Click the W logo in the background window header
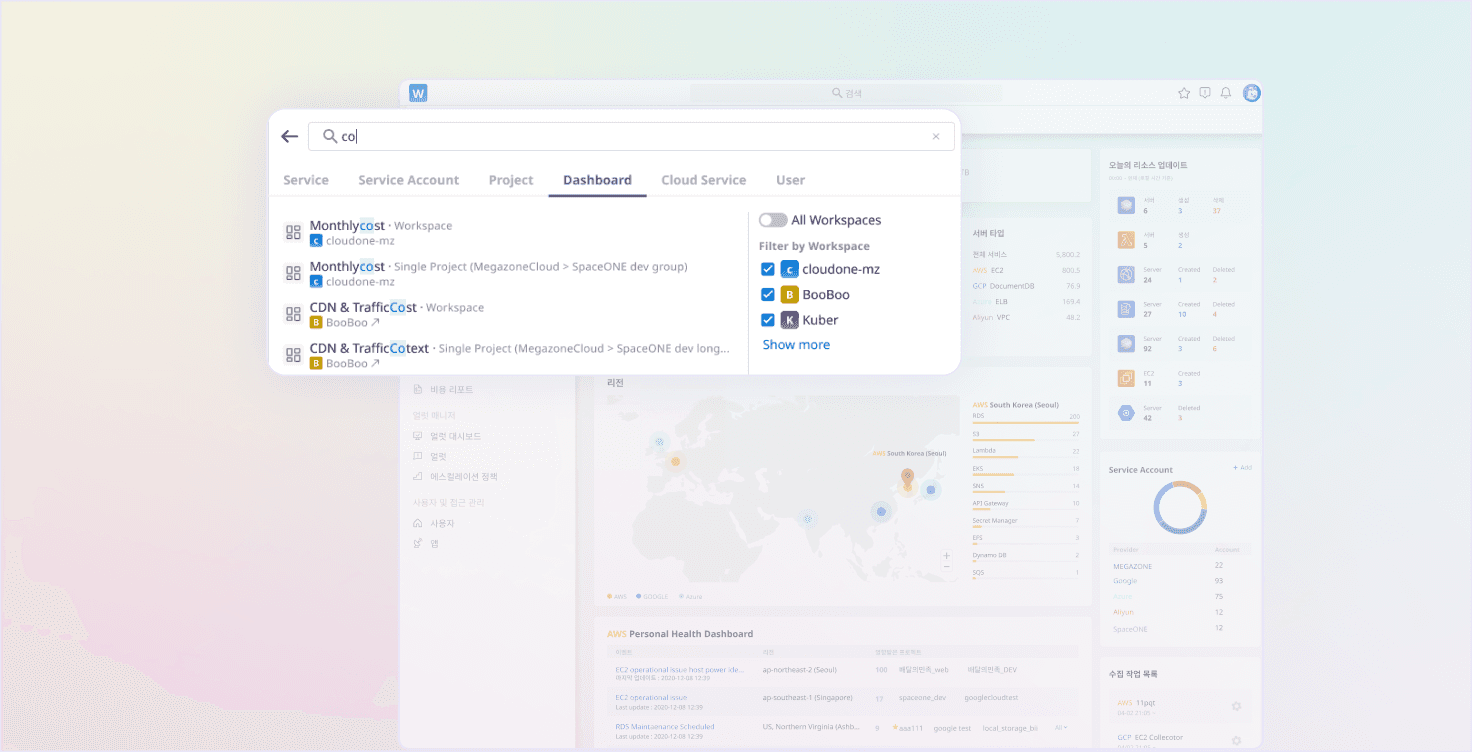Viewport: 1472px width, 752px height. (x=418, y=93)
